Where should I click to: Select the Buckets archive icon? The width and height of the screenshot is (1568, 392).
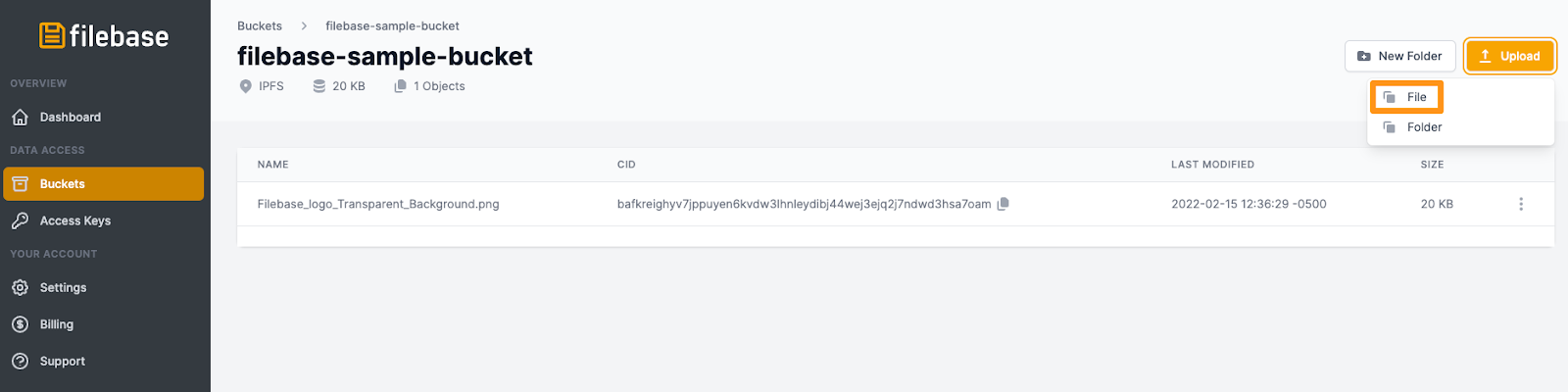tap(20, 184)
